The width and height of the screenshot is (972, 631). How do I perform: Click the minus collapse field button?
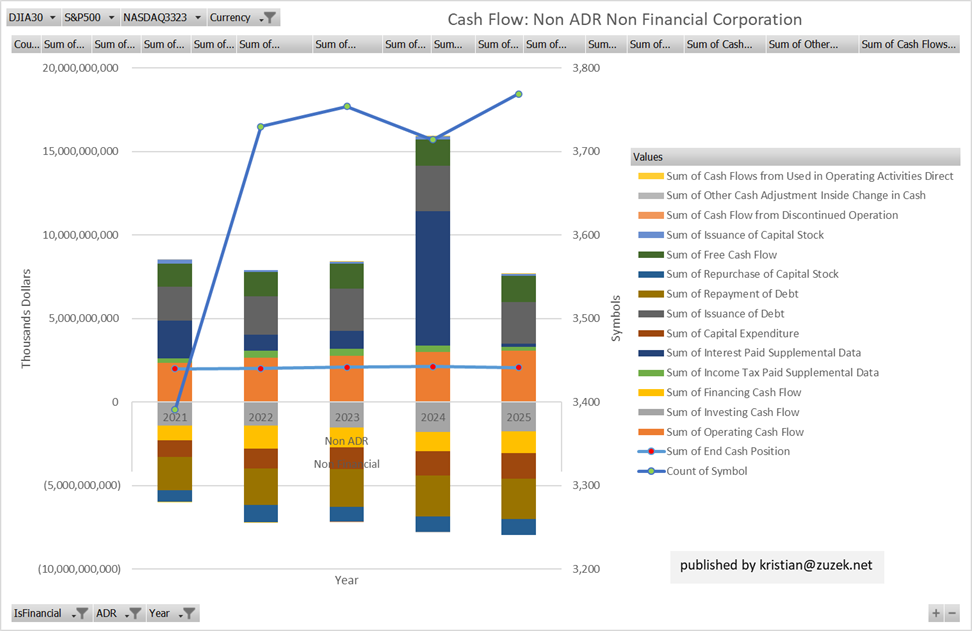pyautogui.click(x=952, y=613)
